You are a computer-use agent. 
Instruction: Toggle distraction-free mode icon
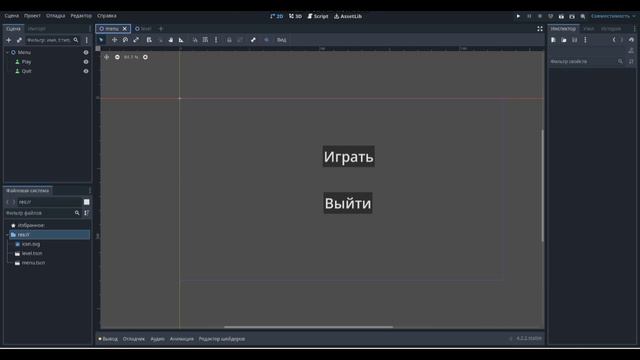coord(540,29)
